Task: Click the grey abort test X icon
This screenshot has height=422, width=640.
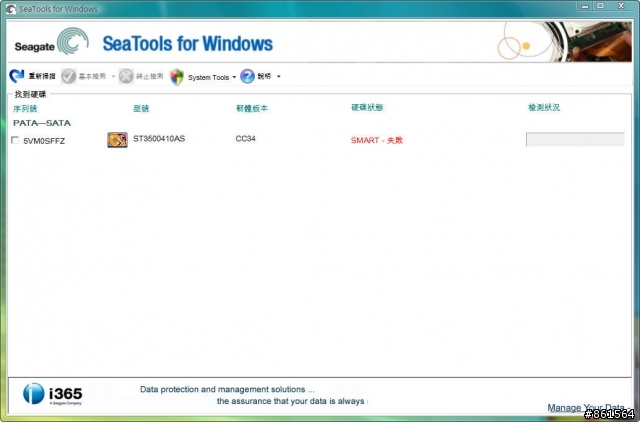Action: coord(126,76)
